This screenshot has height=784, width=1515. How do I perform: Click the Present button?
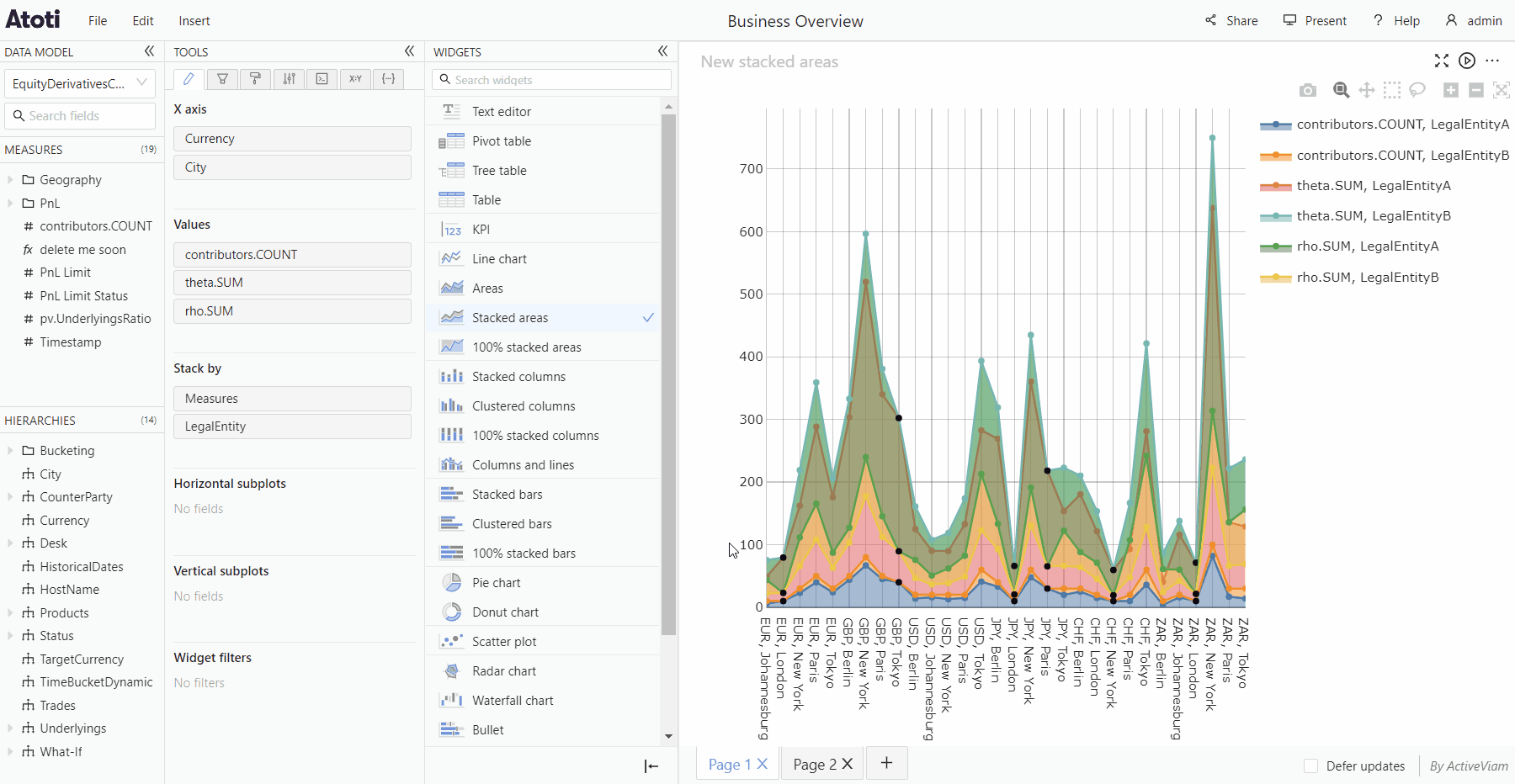click(1315, 21)
